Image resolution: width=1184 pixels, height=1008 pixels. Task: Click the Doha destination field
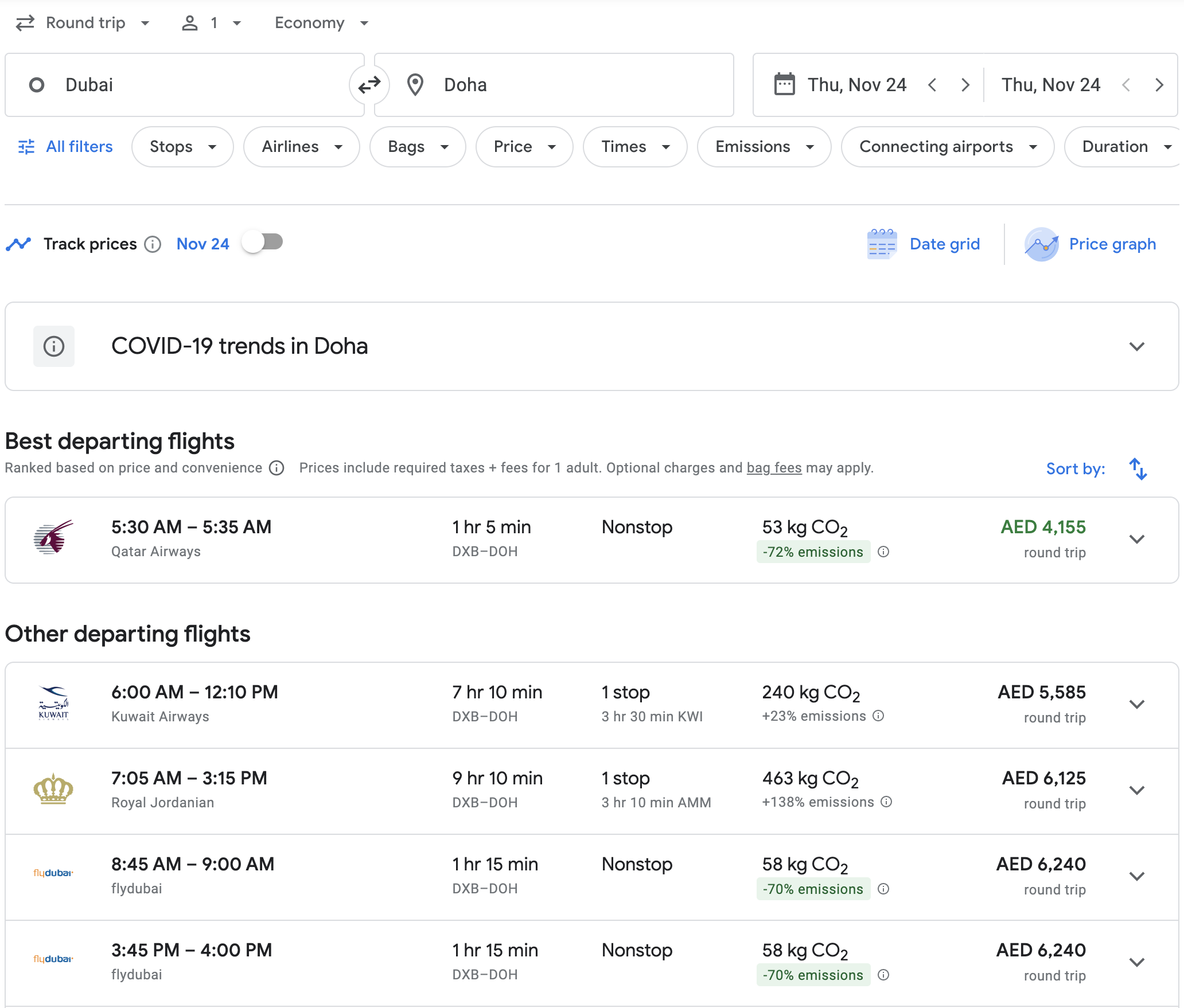(x=554, y=85)
